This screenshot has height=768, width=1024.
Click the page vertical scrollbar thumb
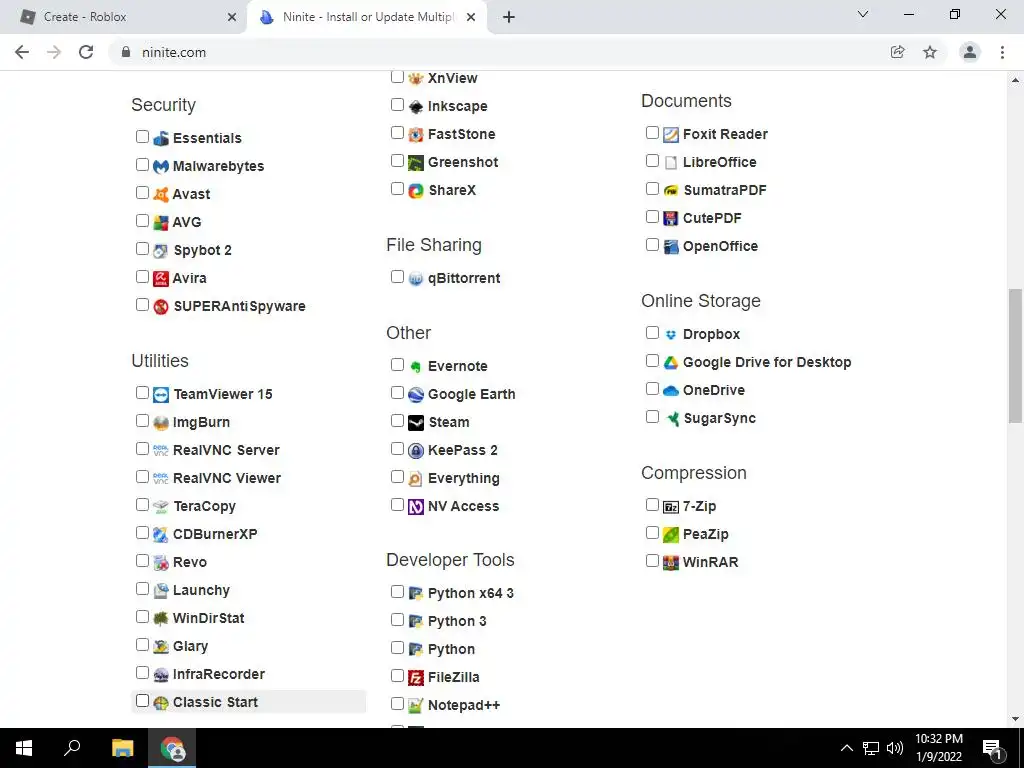tap(1015, 356)
